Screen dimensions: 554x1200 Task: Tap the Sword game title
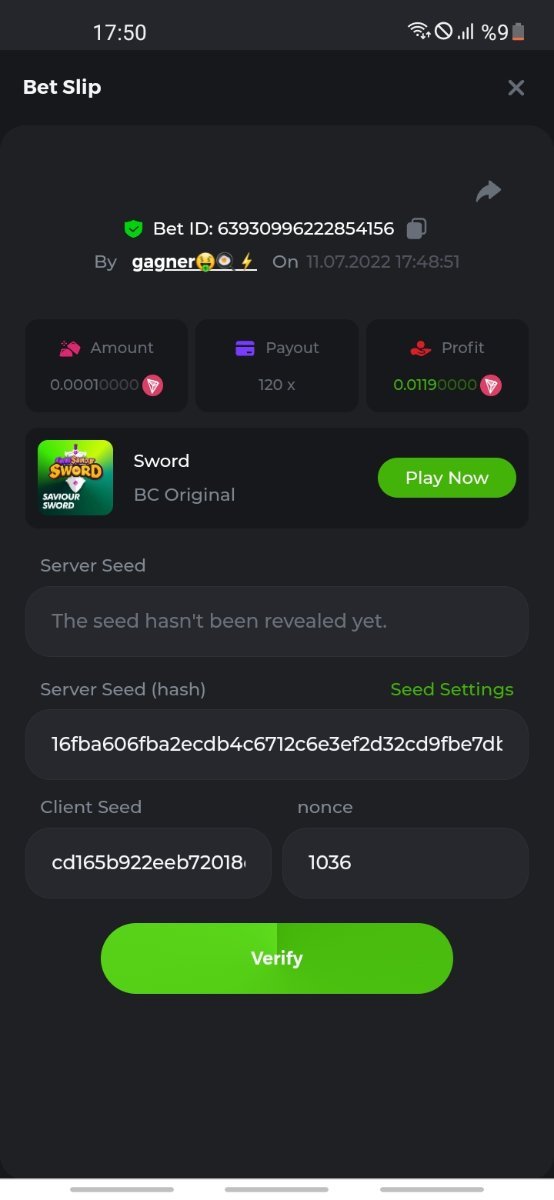[162, 461]
